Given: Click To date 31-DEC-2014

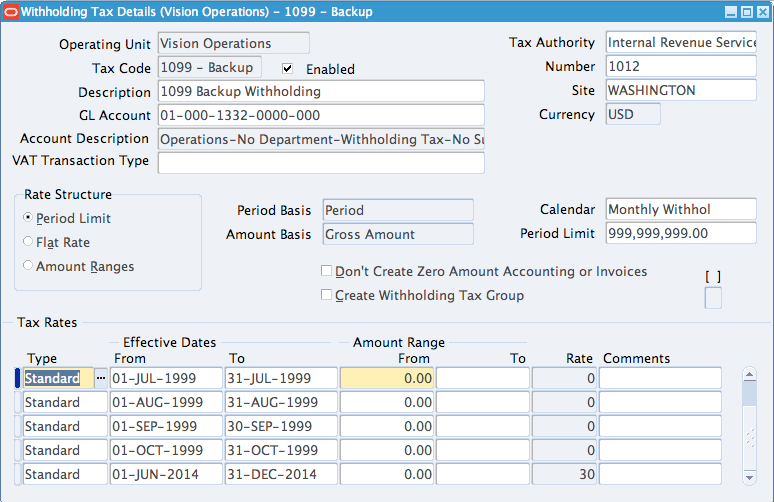Looking at the screenshot, I should click(281, 474).
